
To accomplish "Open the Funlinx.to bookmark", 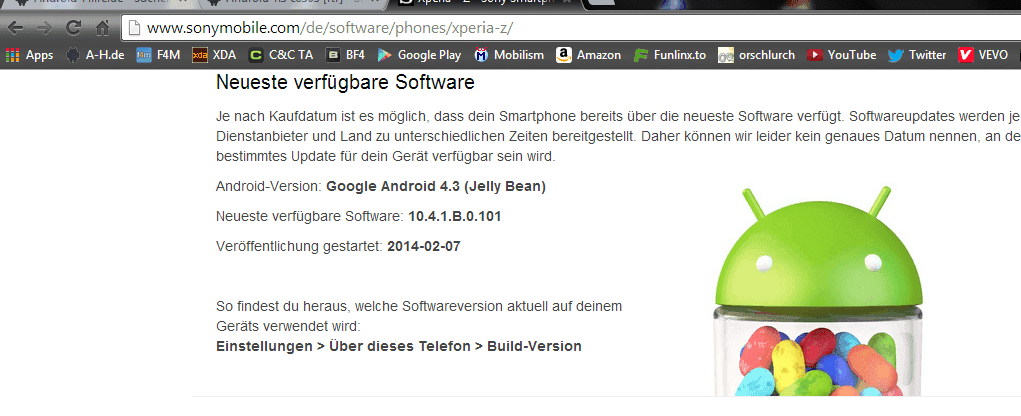I will pyautogui.click(x=669, y=55).
